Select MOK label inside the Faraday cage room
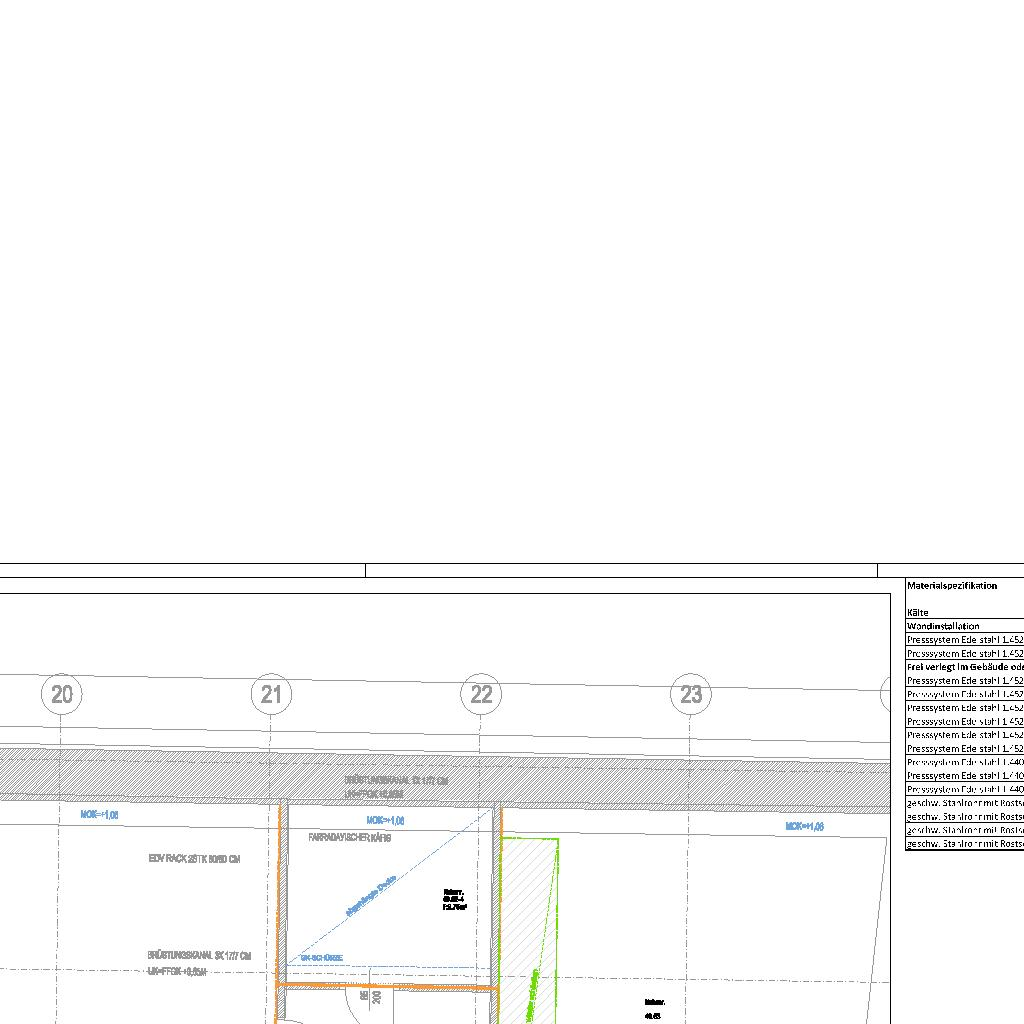Image resolution: width=1024 pixels, height=1024 pixels. click(385, 820)
